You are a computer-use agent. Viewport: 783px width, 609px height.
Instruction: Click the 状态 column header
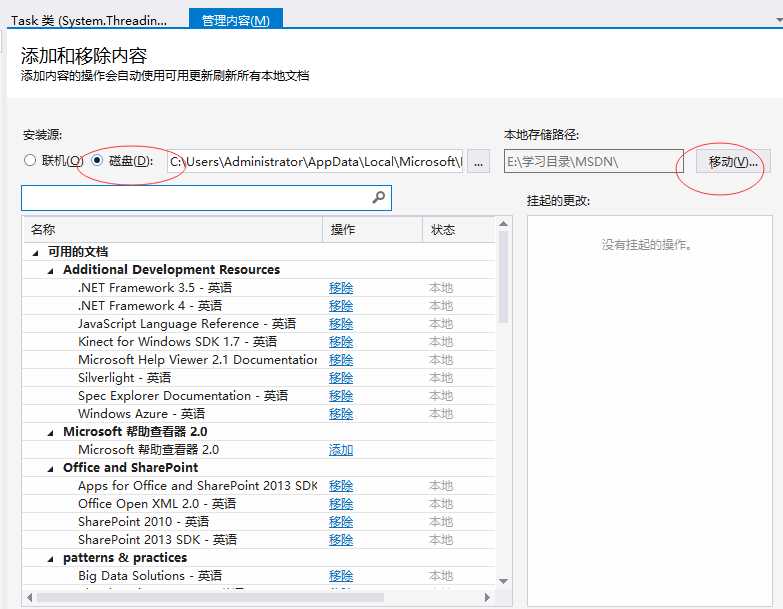[459, 230]
